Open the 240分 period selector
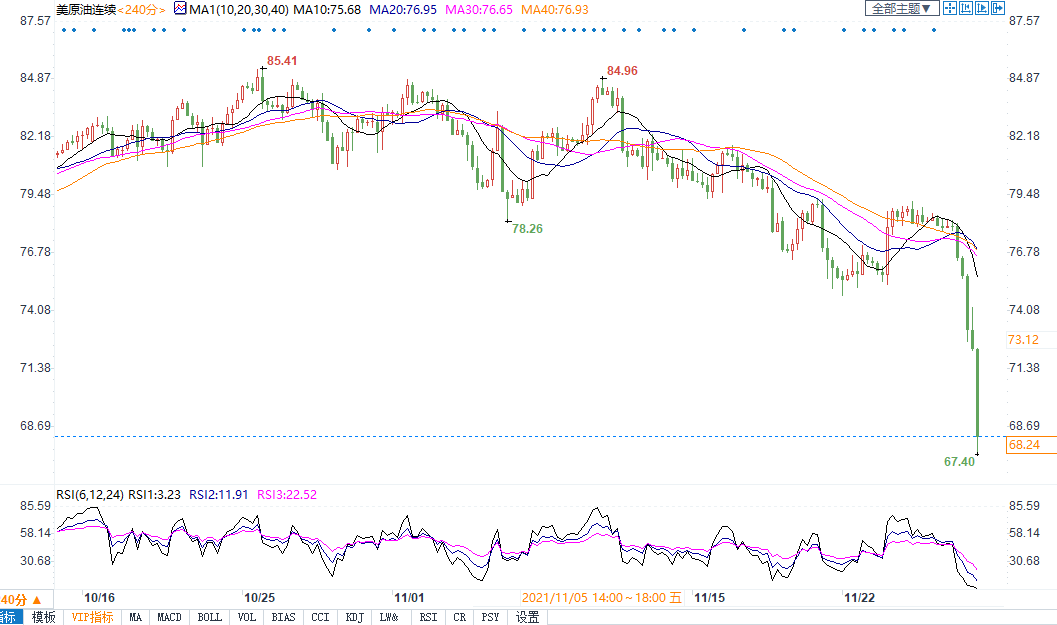Viewport: 1057px width, 625px height. pos(143,9)
